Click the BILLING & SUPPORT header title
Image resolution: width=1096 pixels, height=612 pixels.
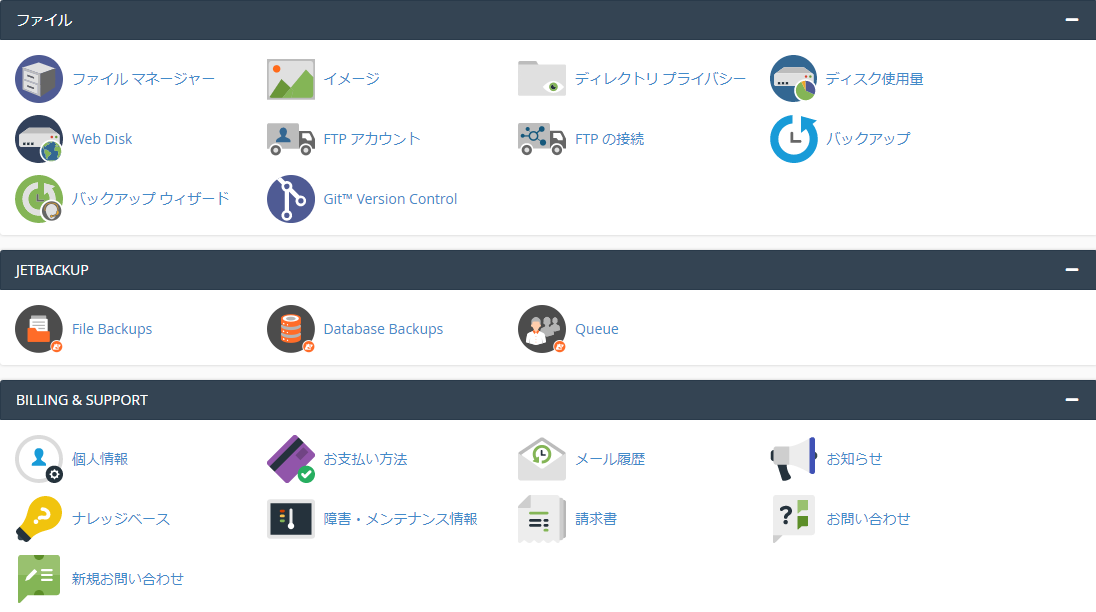point(82,400)
